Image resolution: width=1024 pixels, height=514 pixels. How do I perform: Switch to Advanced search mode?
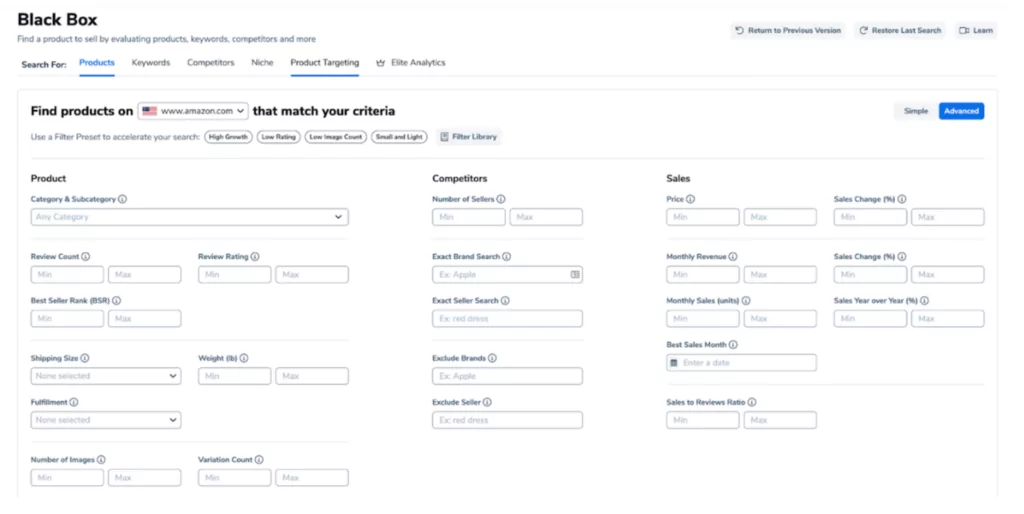point(961,111)
